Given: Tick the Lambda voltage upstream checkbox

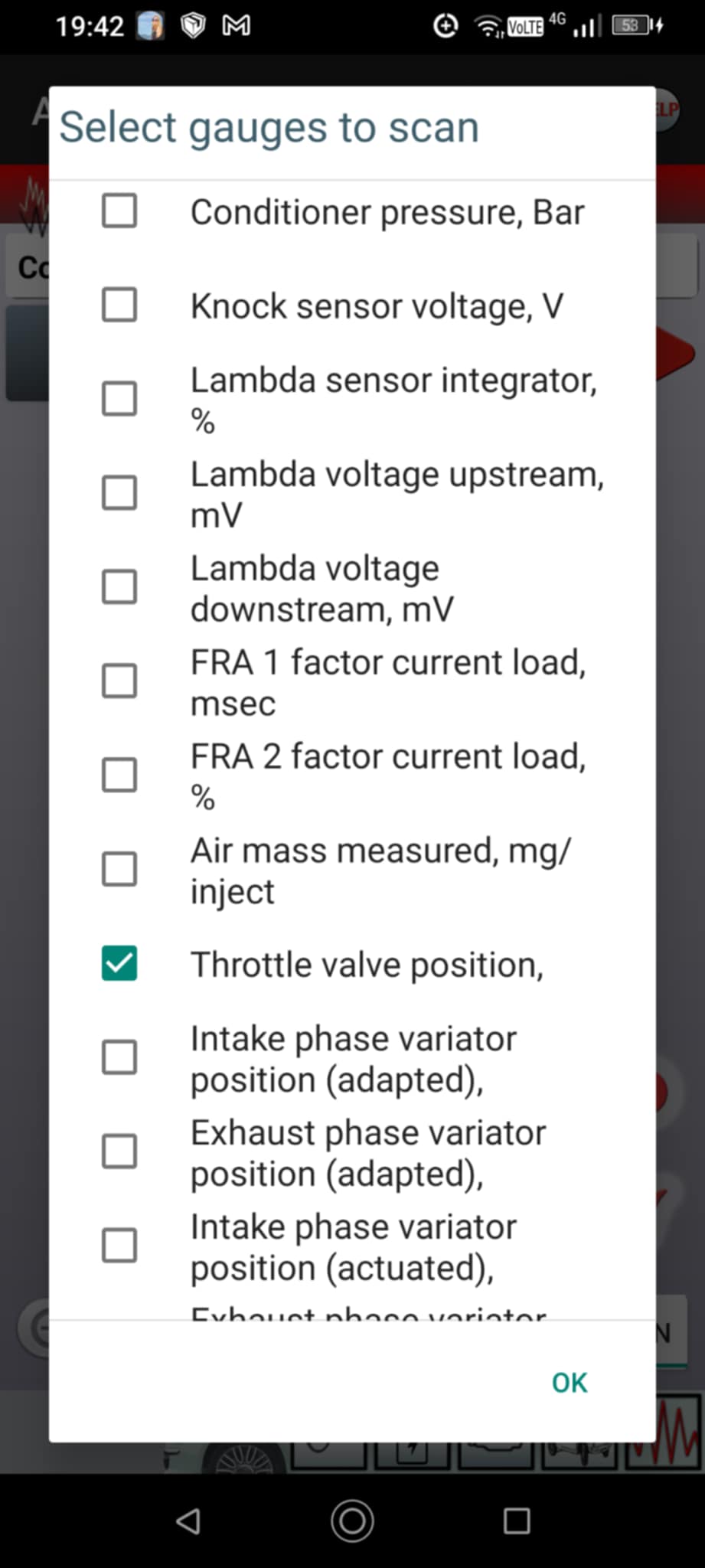Looking at the screenshot, I should (119, 493).
